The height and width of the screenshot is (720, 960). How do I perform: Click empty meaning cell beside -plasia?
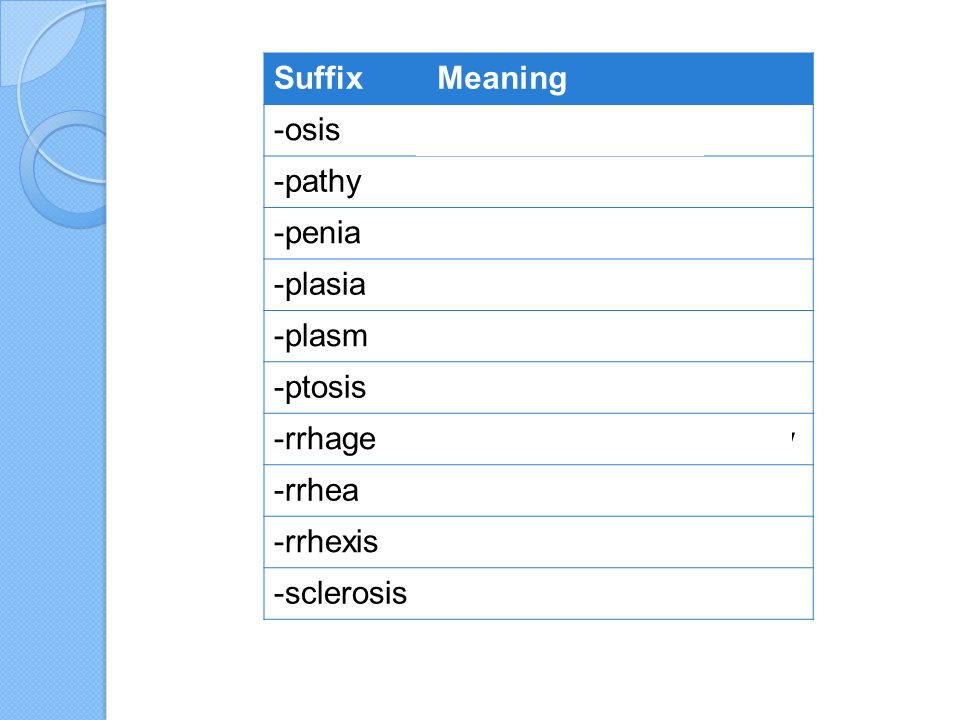(621, 285)
